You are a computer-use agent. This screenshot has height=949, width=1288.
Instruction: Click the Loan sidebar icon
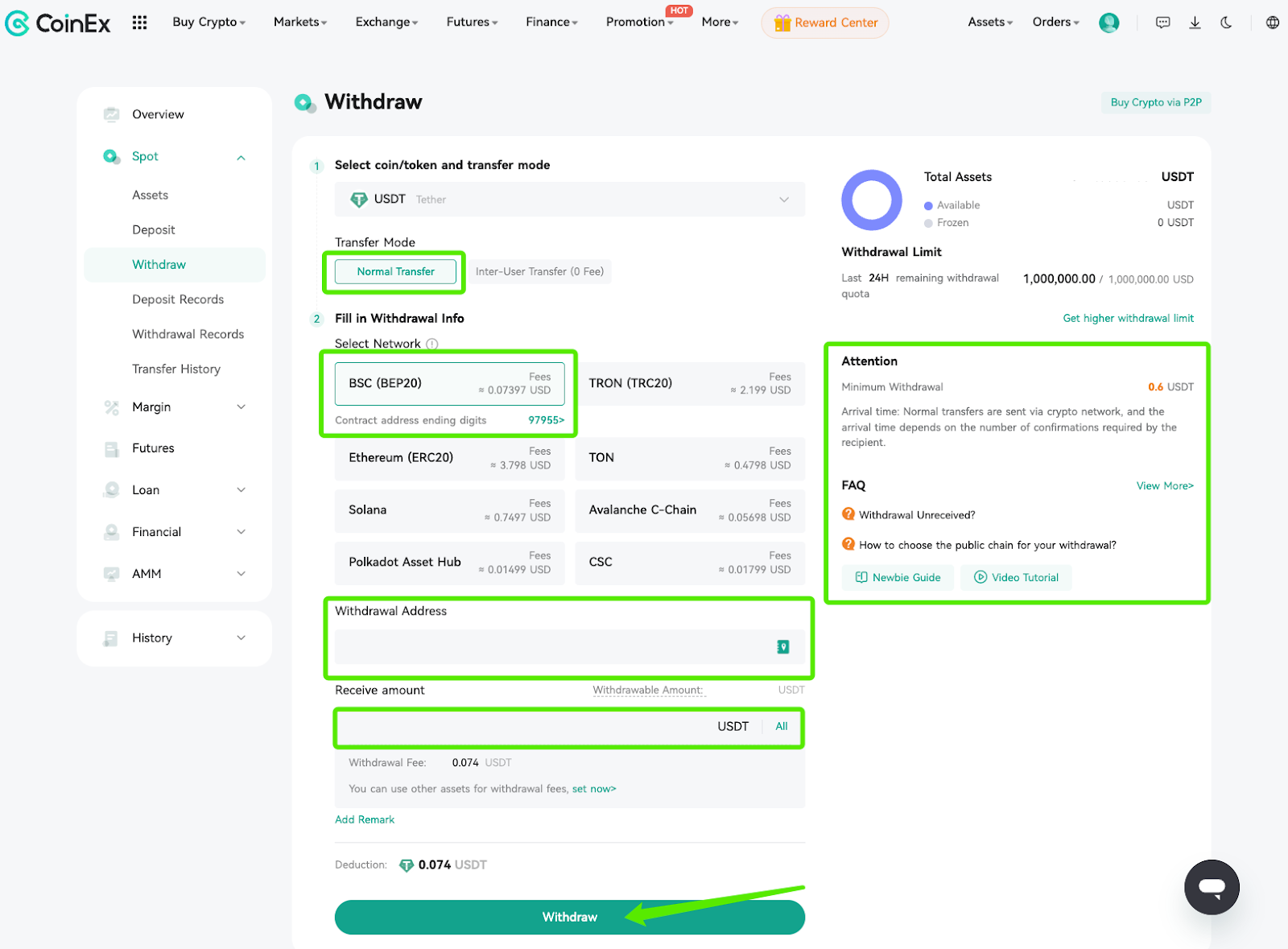[111, 490]
